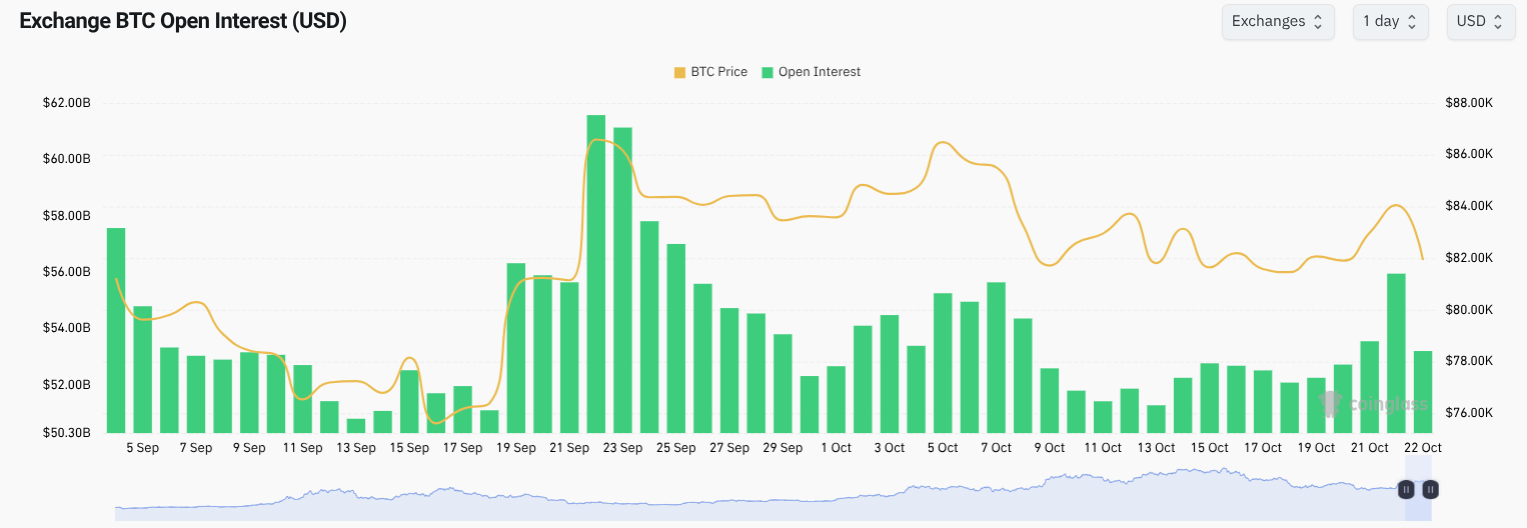Select the open interest bar for 17 Sep

pos(462,409)
